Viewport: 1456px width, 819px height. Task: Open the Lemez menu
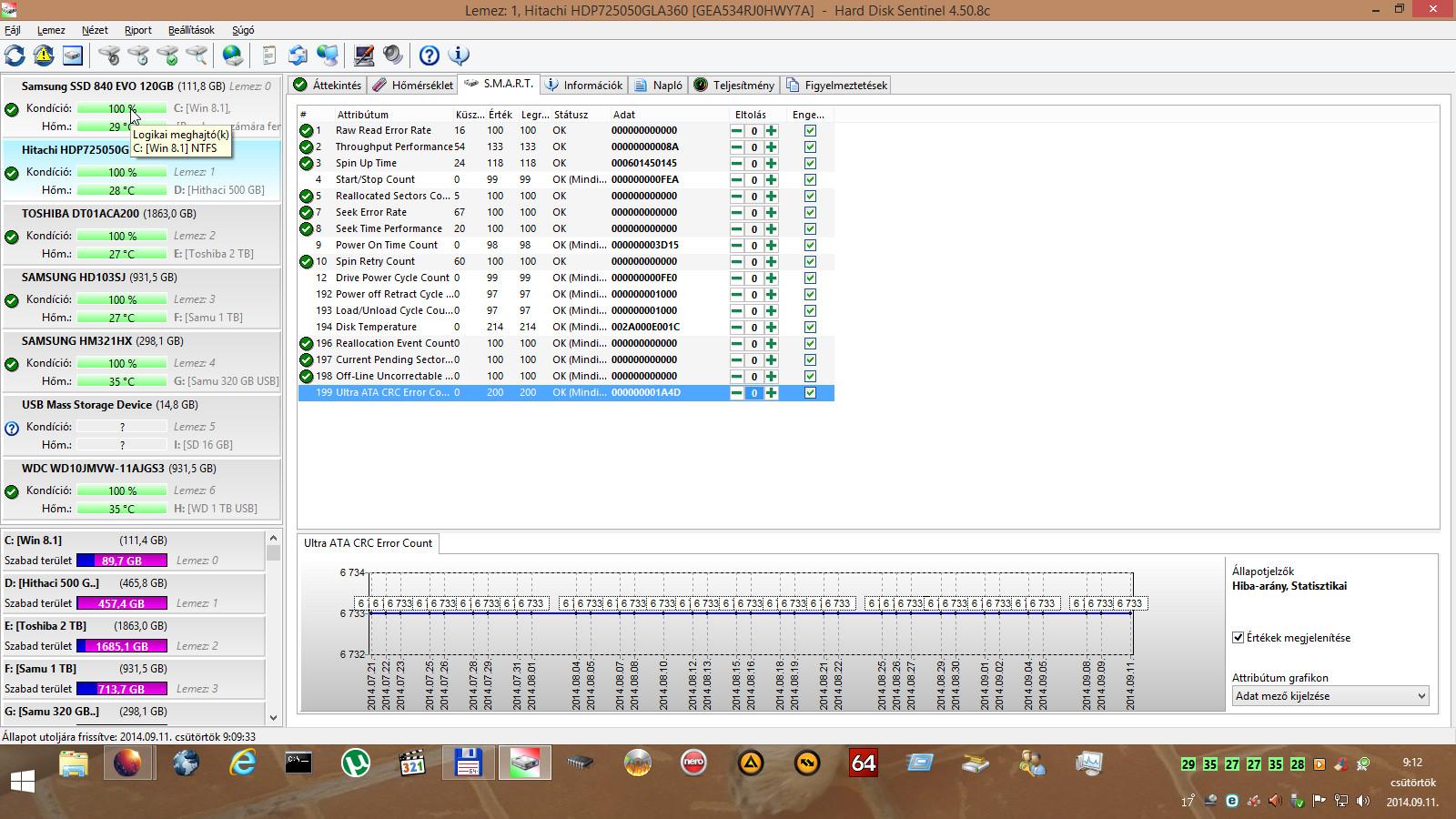click(51, 30)
